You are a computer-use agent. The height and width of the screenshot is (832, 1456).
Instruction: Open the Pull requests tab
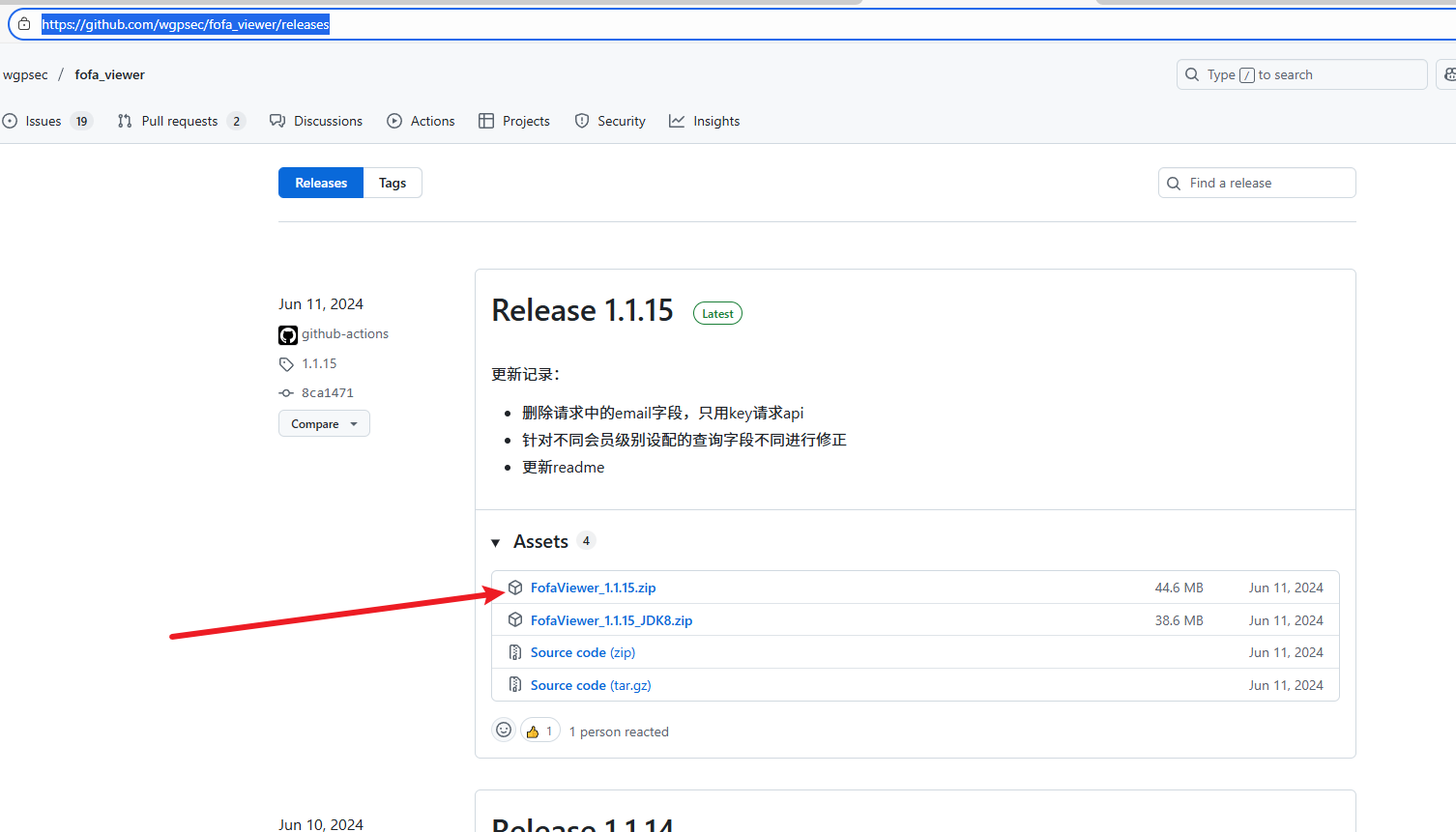(x=181, y=121)
